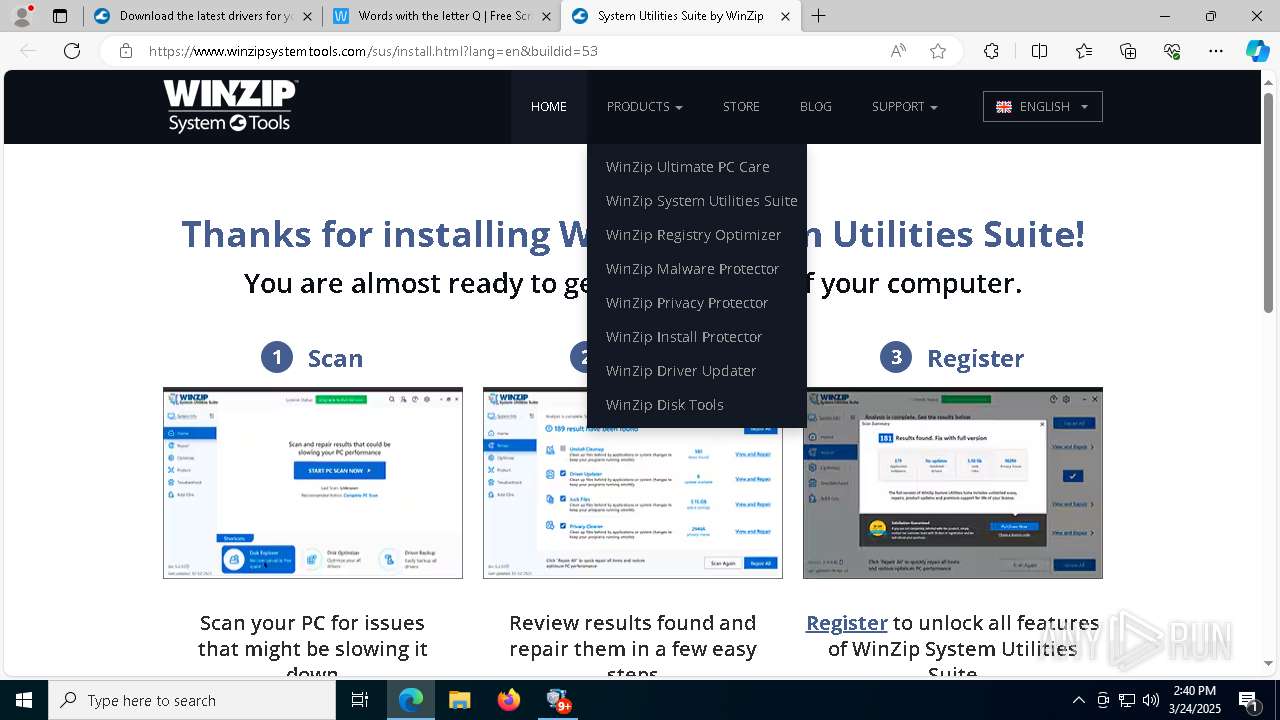This screenshot has height=720, width=1280.
Task: Open the Windows Start menu
Action: point(24,700)
